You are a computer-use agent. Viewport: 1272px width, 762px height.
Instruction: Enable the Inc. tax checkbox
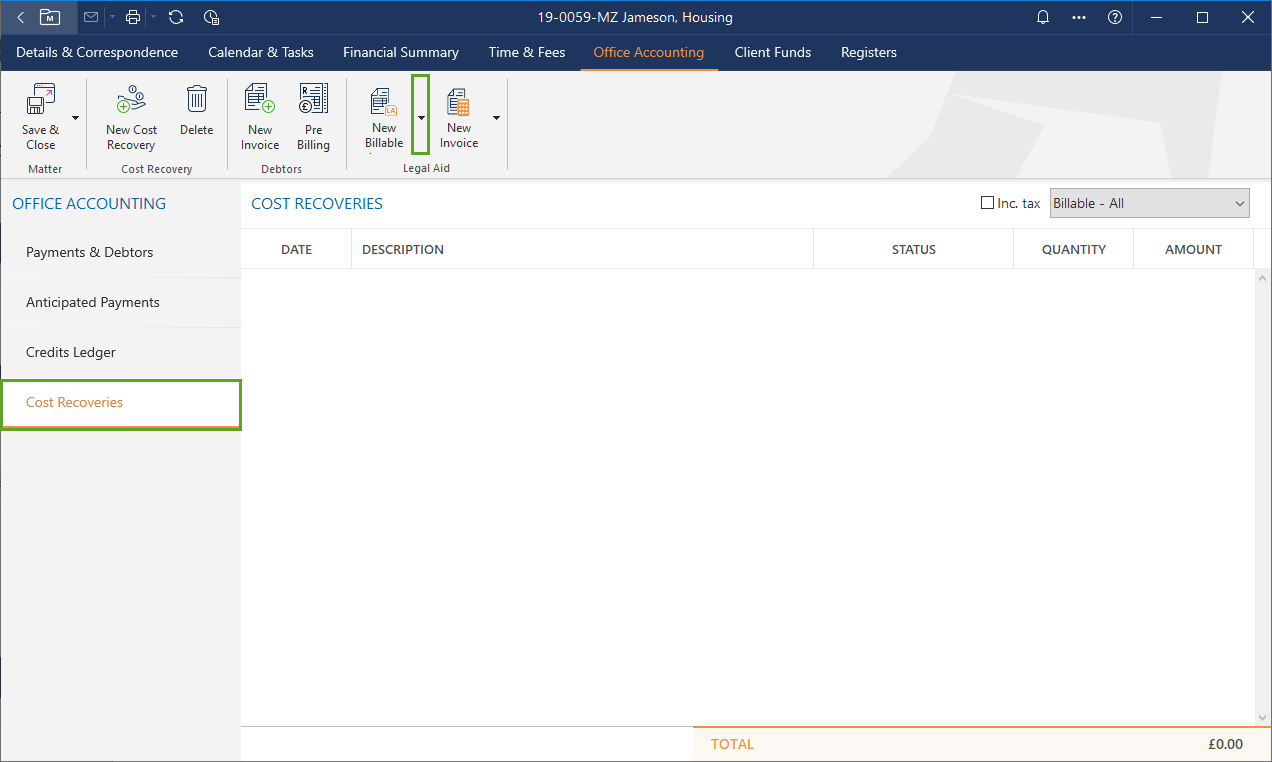point(988,203)
